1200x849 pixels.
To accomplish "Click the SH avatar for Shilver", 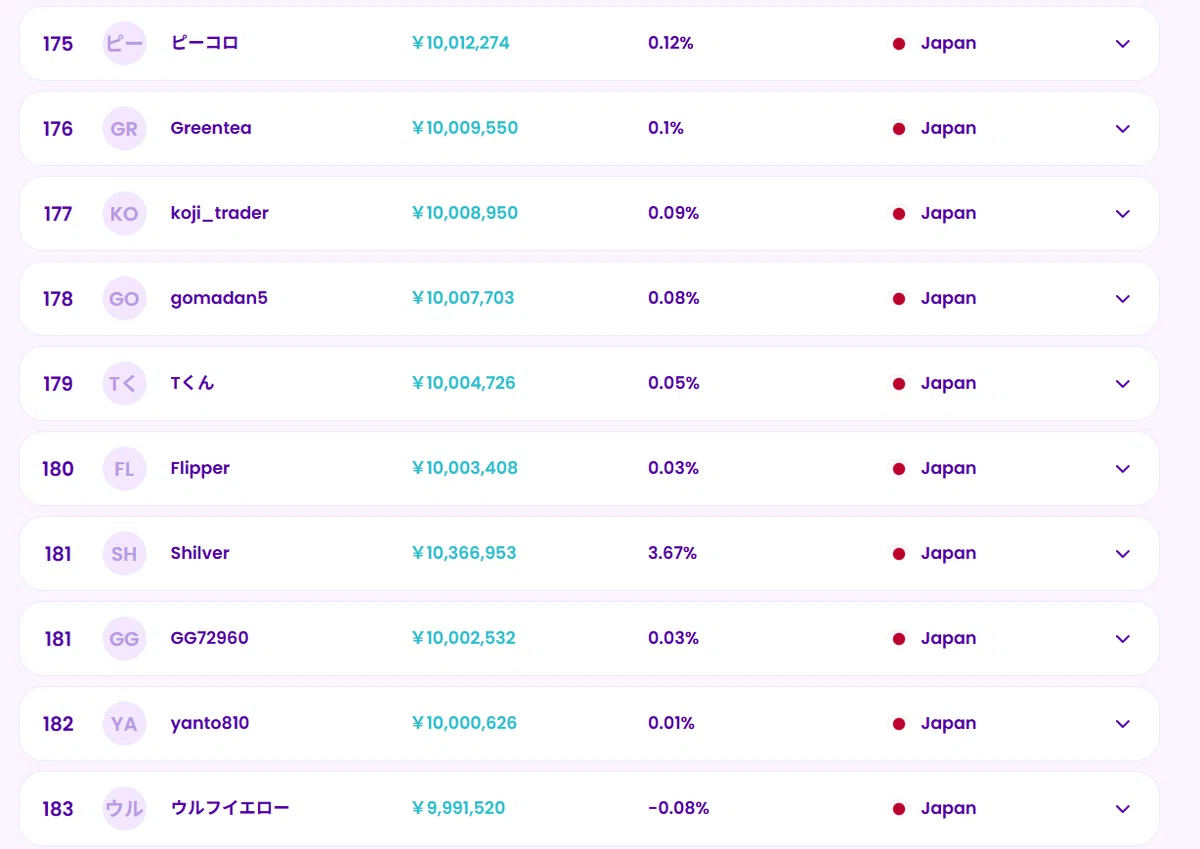I will coord(124,554).
